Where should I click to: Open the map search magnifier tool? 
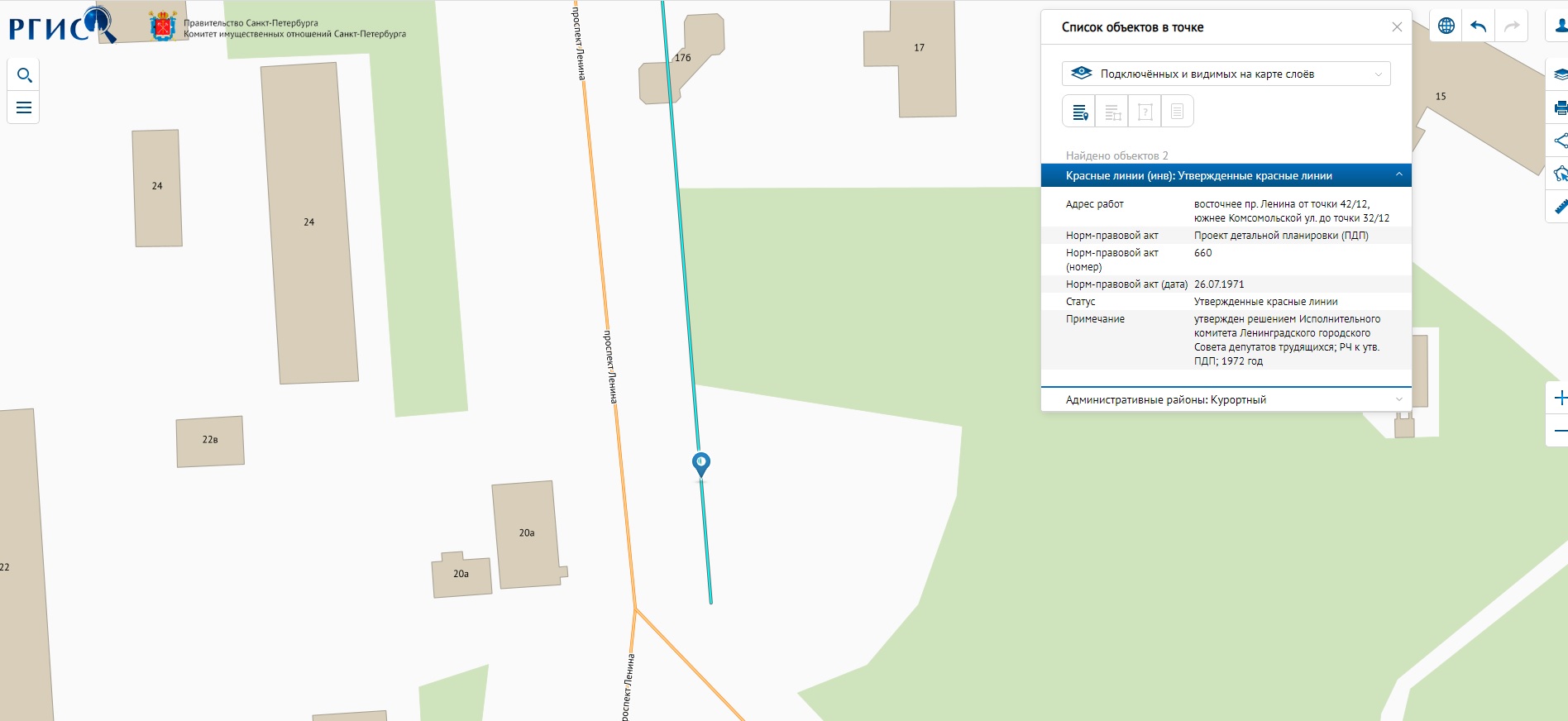24,76
